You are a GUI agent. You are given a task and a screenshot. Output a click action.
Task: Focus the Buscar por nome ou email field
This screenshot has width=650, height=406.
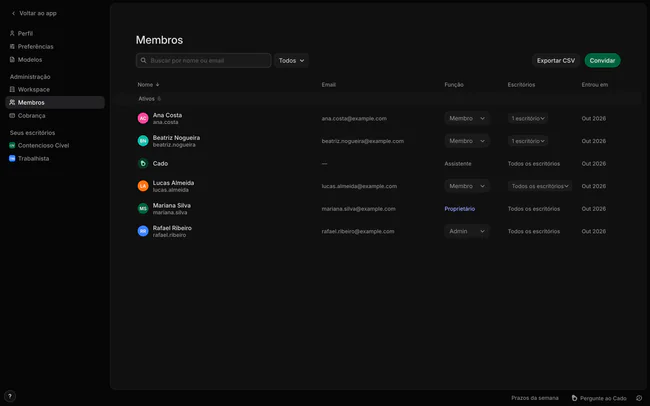(204, 61)
